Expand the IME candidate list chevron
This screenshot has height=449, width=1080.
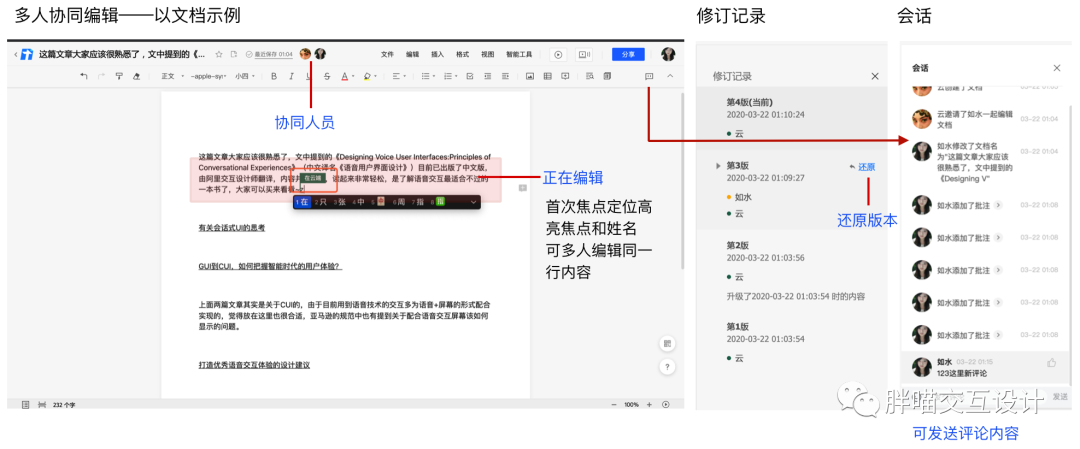[473, 202]
